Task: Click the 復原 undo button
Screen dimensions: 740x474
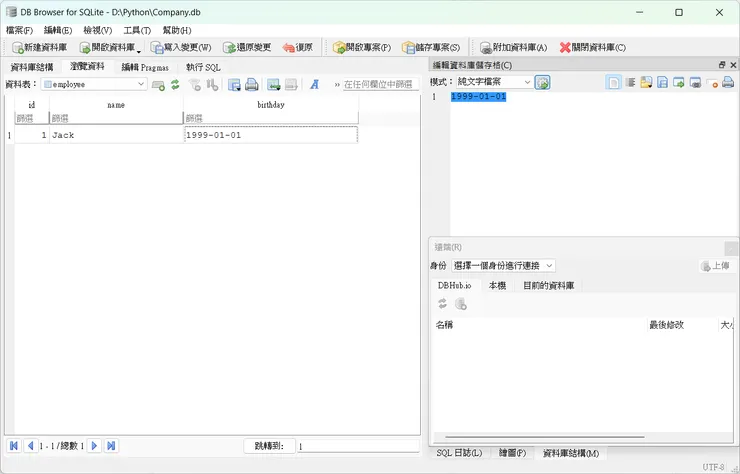Action: (298, 47)
